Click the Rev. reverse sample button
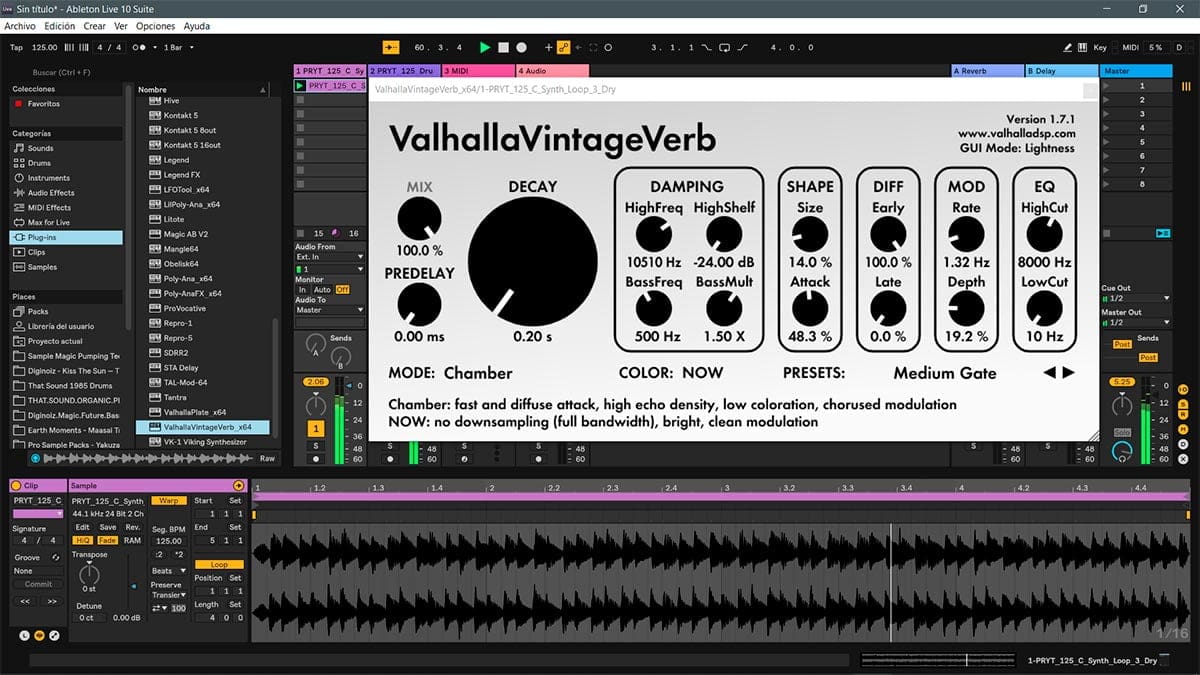 click(x=133, y=527)
